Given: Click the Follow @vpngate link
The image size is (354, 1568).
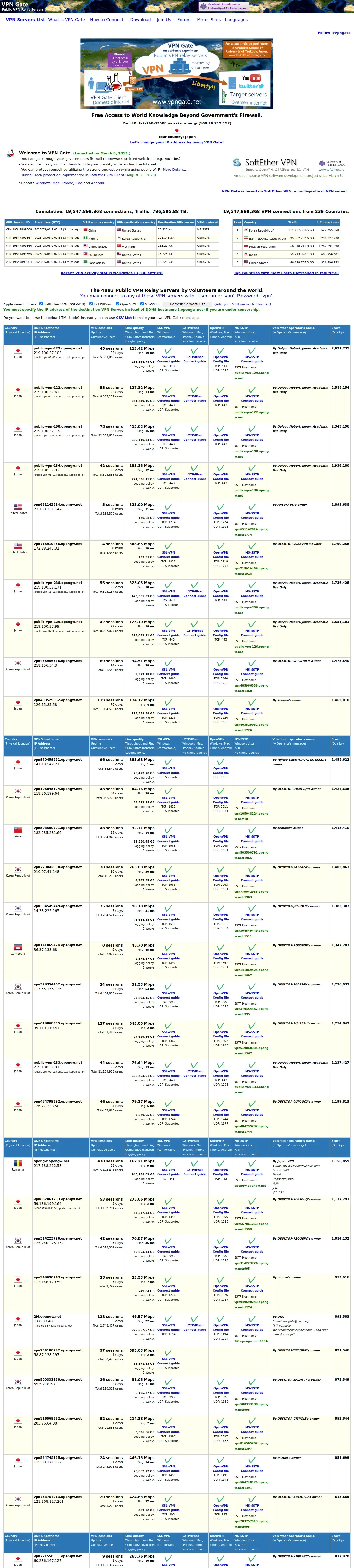Looking at the screenshot, I should click(x=334, y=33).
